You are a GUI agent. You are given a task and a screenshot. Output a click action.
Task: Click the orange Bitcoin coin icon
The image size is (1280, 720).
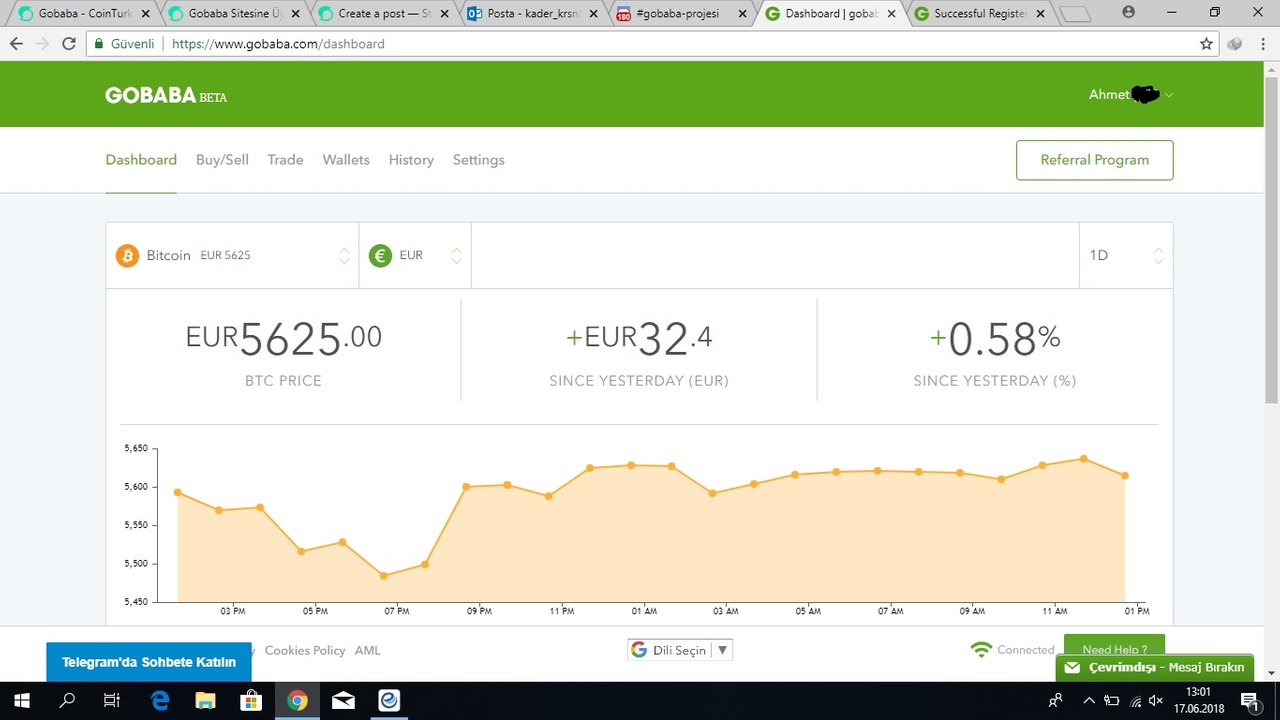pyautogui.click(x=127, y=256)
